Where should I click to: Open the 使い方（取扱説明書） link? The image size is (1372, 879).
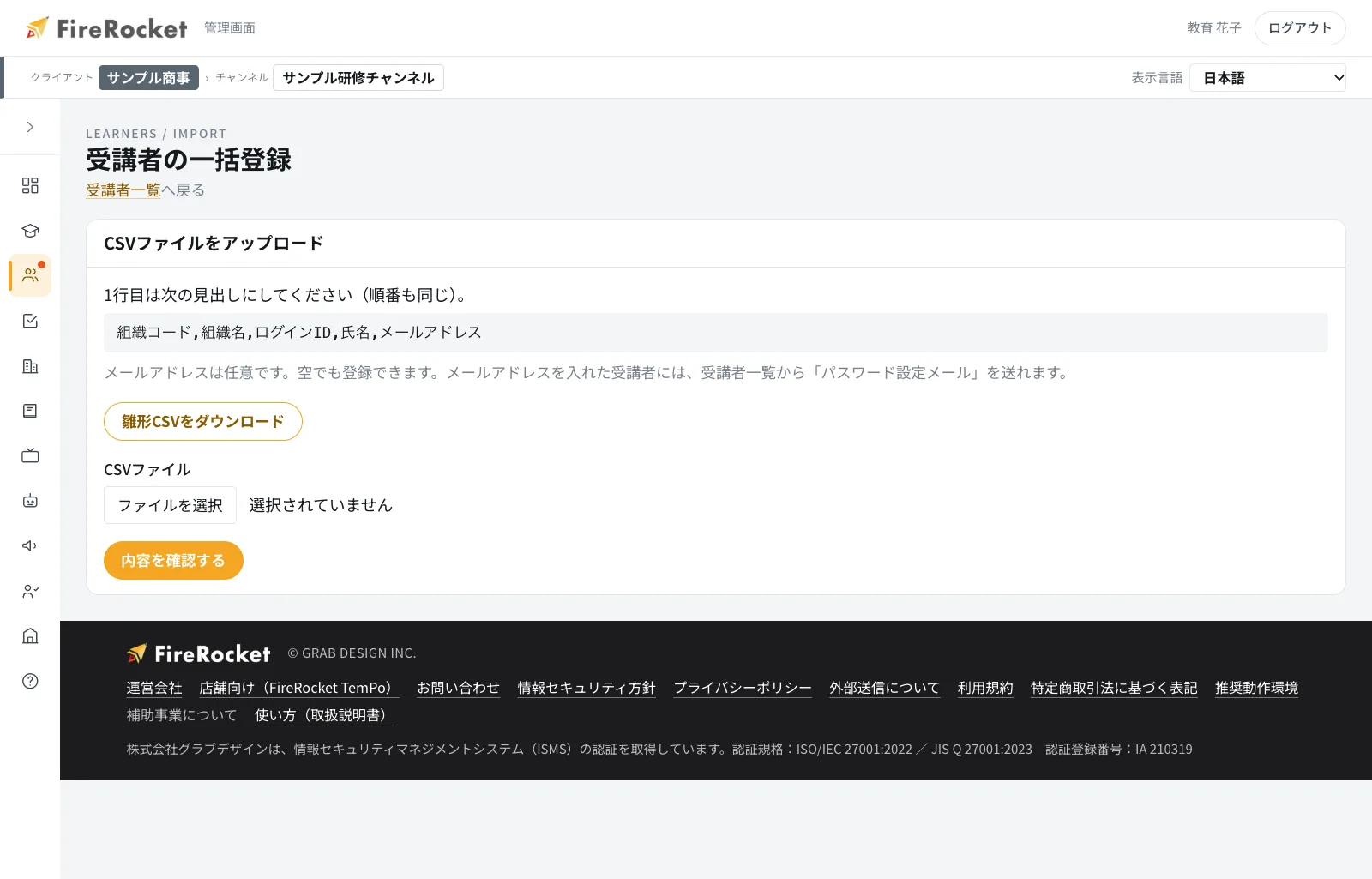(x=324, y=715)
